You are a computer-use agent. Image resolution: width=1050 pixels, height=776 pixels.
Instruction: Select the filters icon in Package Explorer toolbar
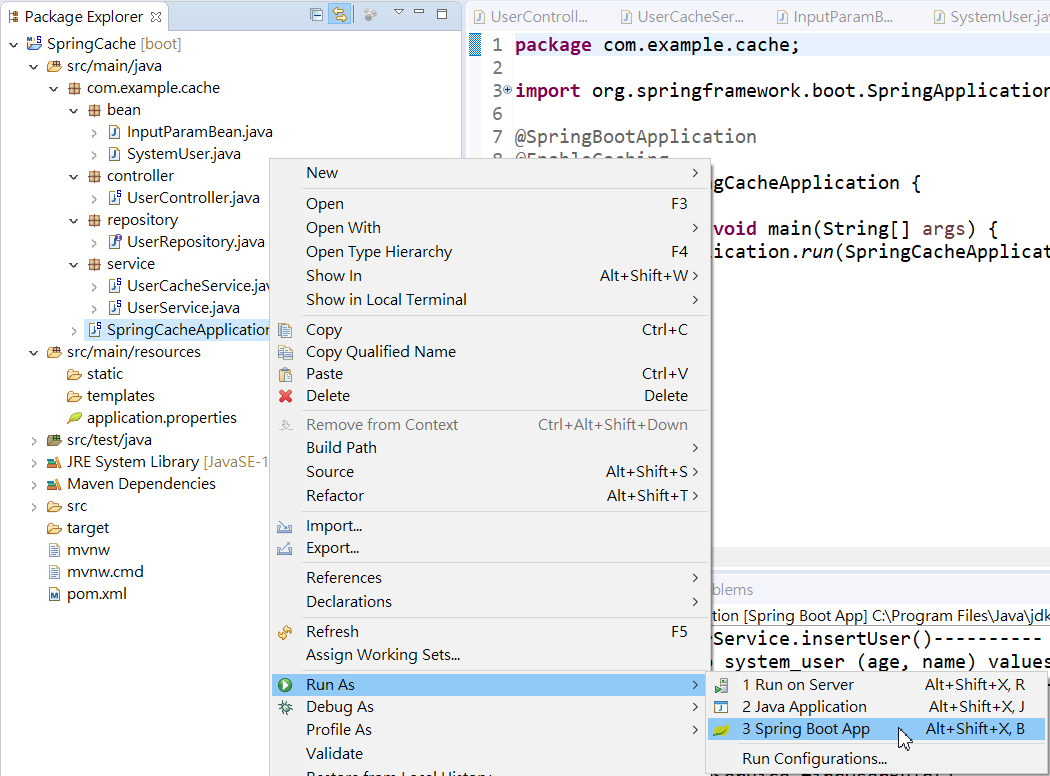click(x=370, y=14)
